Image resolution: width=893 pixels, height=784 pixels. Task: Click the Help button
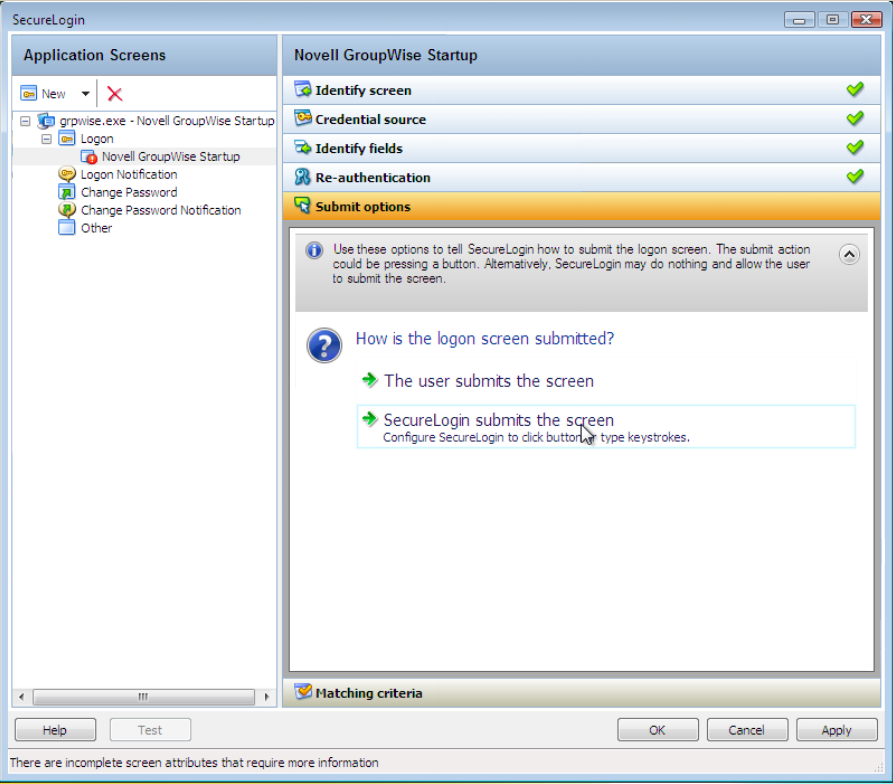click(x=55, y=730)
